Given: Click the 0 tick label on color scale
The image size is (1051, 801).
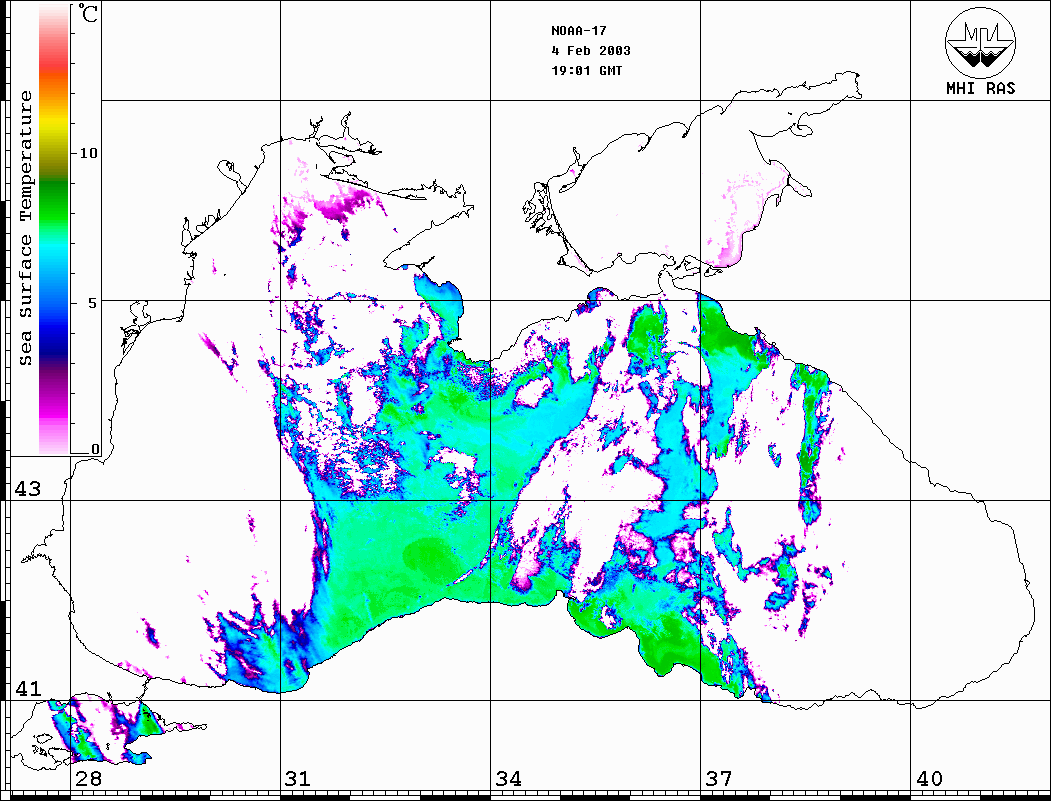Looking at the screenshot, I should click(x=95, y=449).
